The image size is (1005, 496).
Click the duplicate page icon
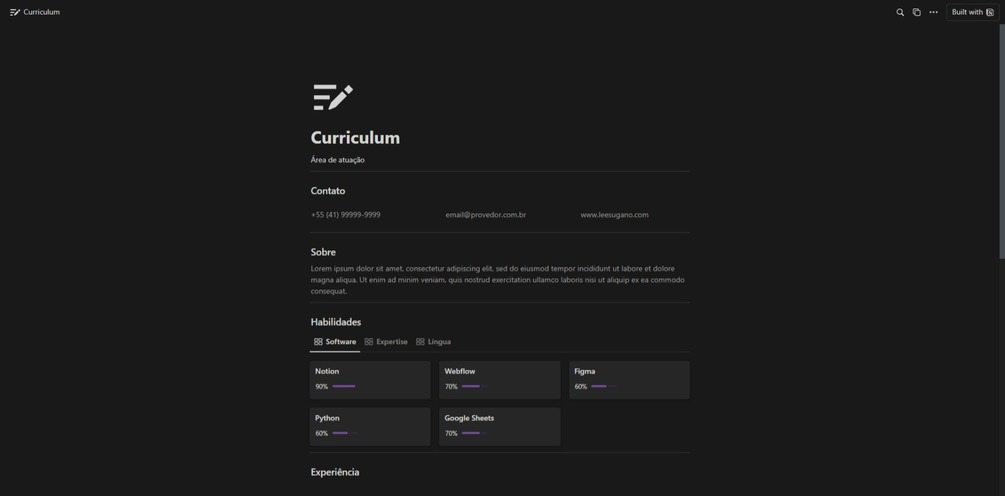point(917,12)
